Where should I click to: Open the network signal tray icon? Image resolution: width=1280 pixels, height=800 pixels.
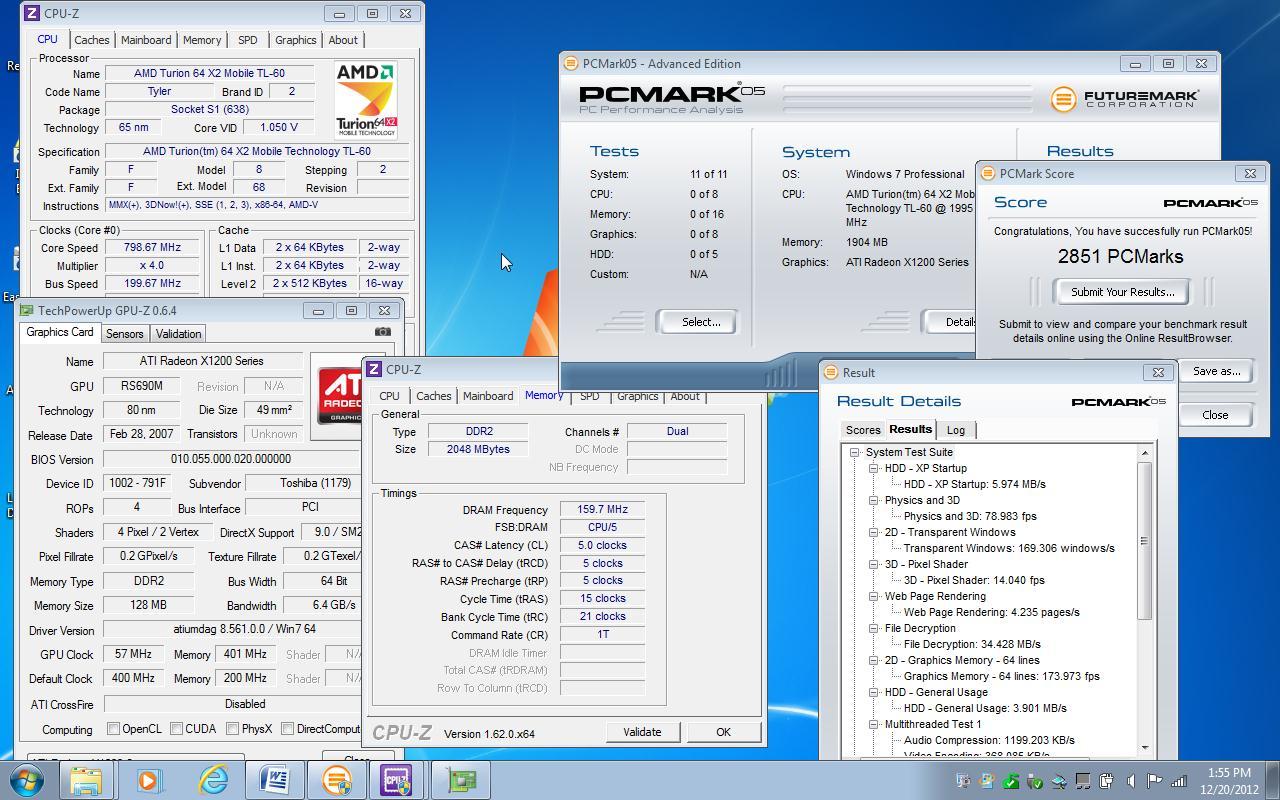click(x=1179, y=781)
